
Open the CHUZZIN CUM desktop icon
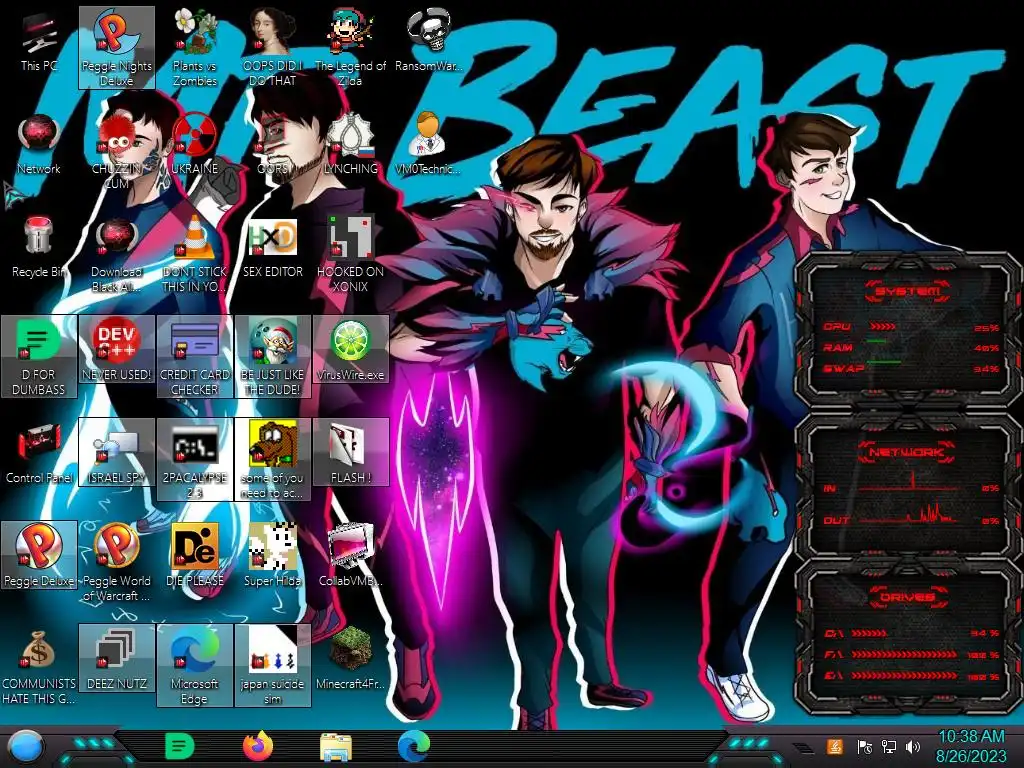[x=116, y=152]
